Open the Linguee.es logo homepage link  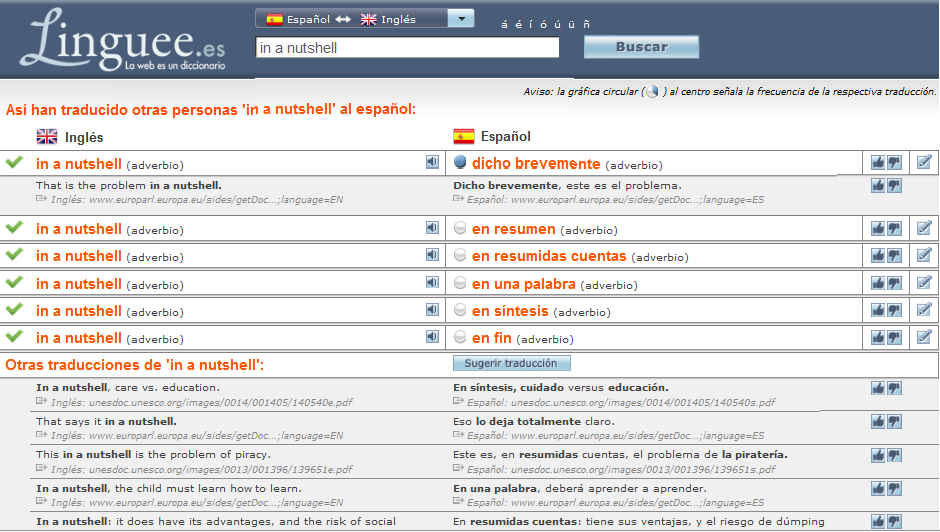[x=123, y=40]
